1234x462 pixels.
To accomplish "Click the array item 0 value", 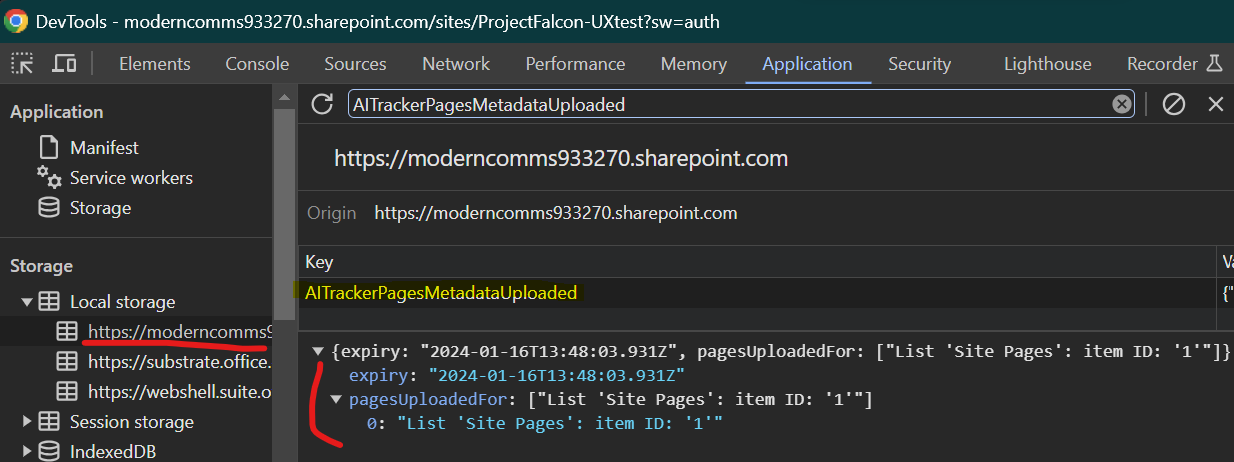I will (x=560, y=424).
